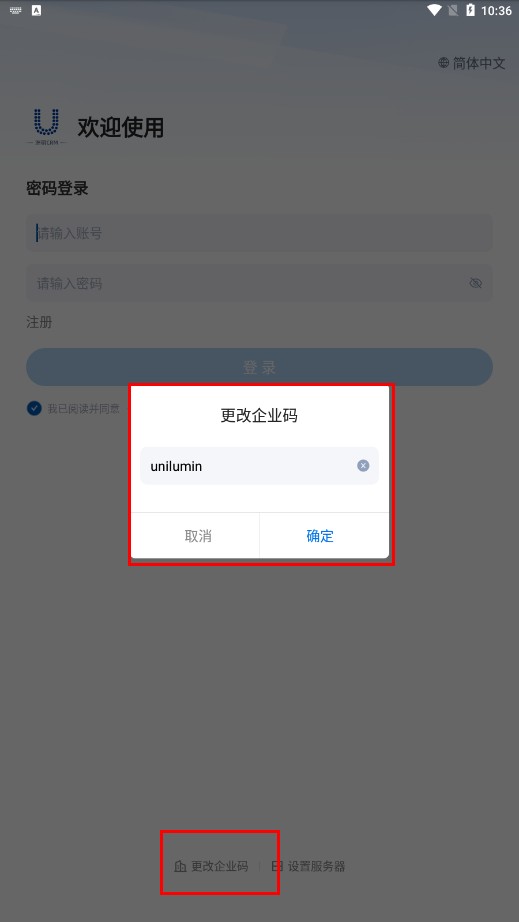Tap the Wi-Fi status bar icon
The image size is (519, 922).
(x=434, y=10)
